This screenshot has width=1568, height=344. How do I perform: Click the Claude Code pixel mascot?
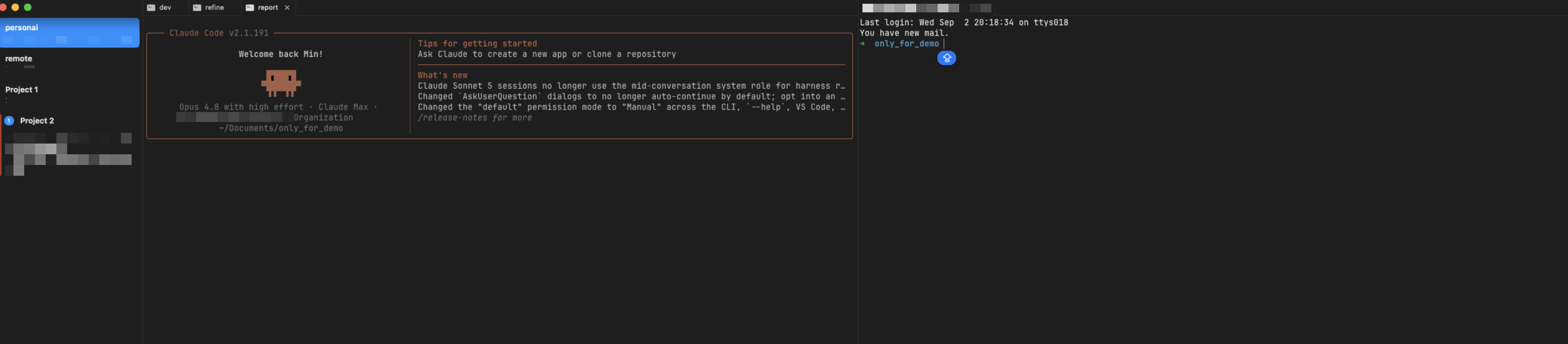[x=281, y=83]
